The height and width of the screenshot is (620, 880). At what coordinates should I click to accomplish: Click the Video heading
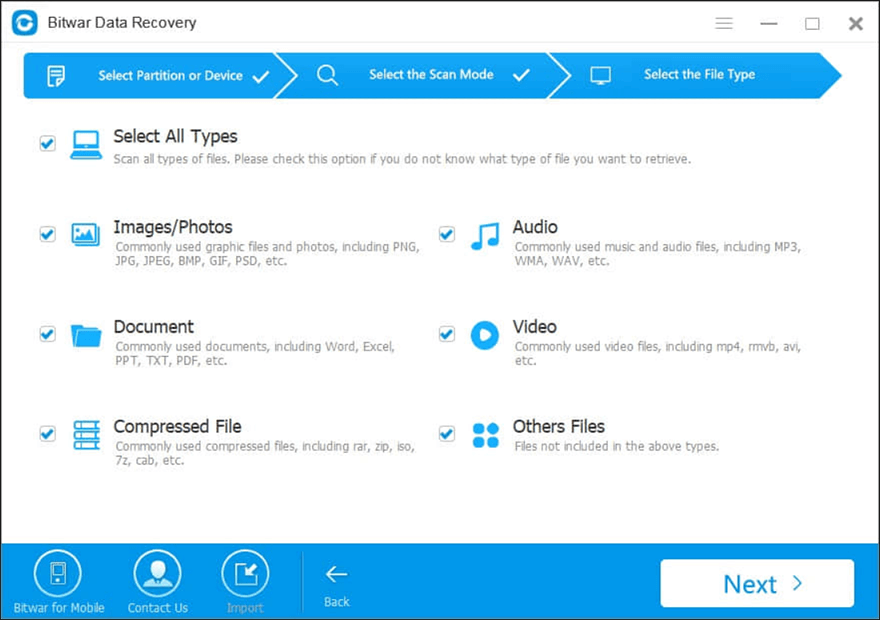click(x=534, y=327)
